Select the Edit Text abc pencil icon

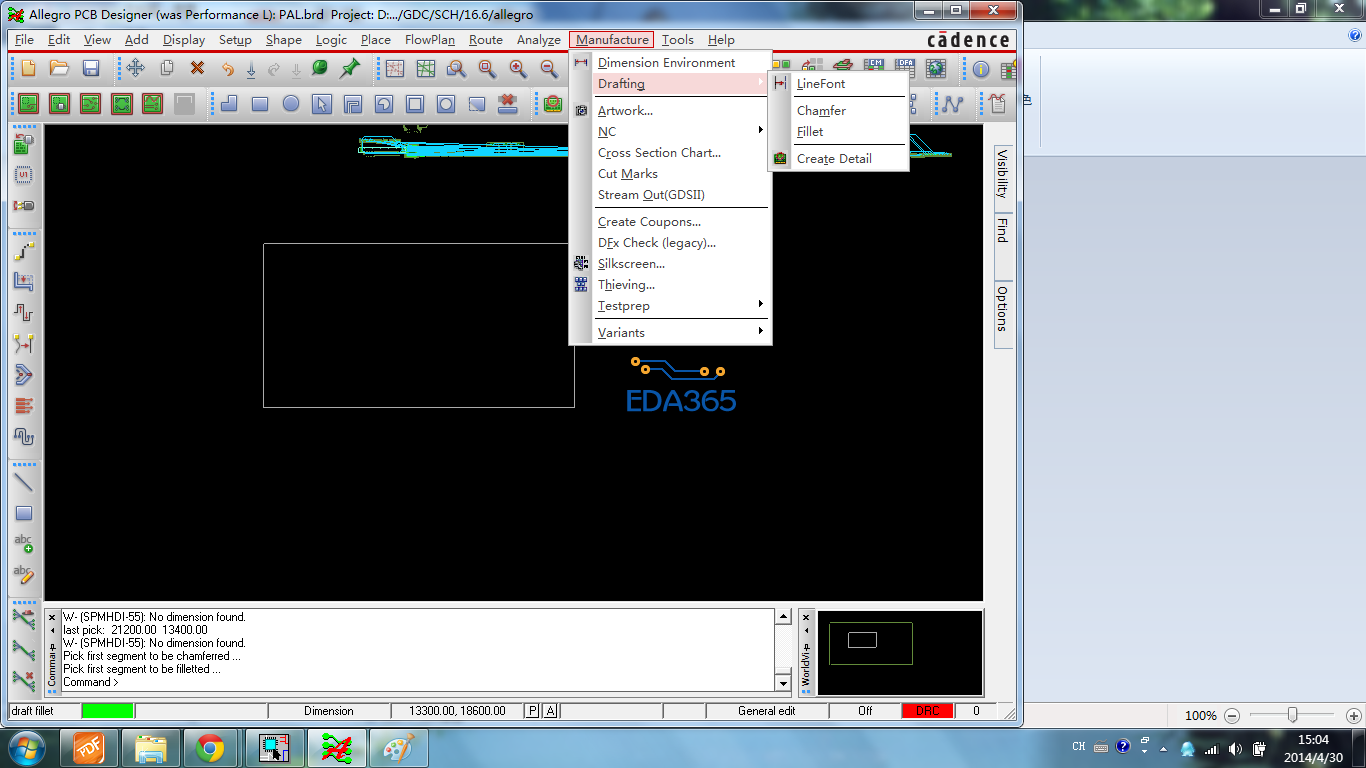point(23,574)
